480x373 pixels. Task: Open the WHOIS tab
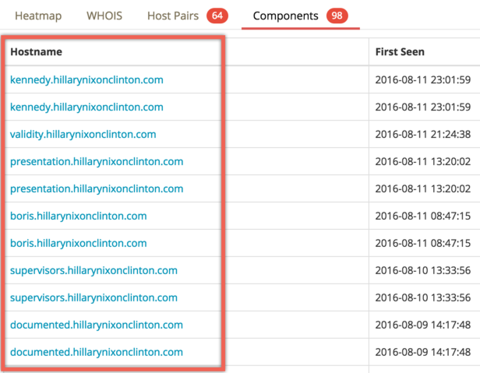click(x=104, y=16)
